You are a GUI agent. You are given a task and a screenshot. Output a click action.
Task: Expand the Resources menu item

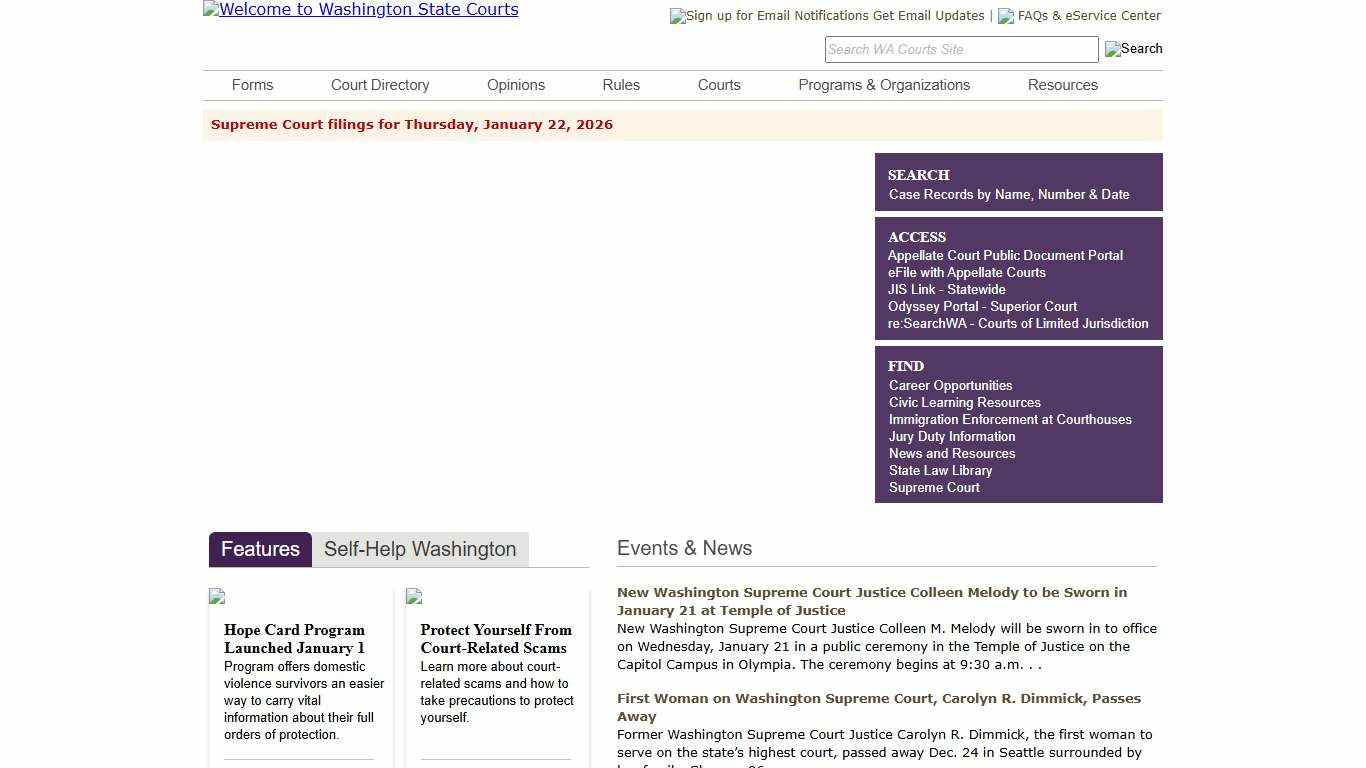coord(1062,85)
